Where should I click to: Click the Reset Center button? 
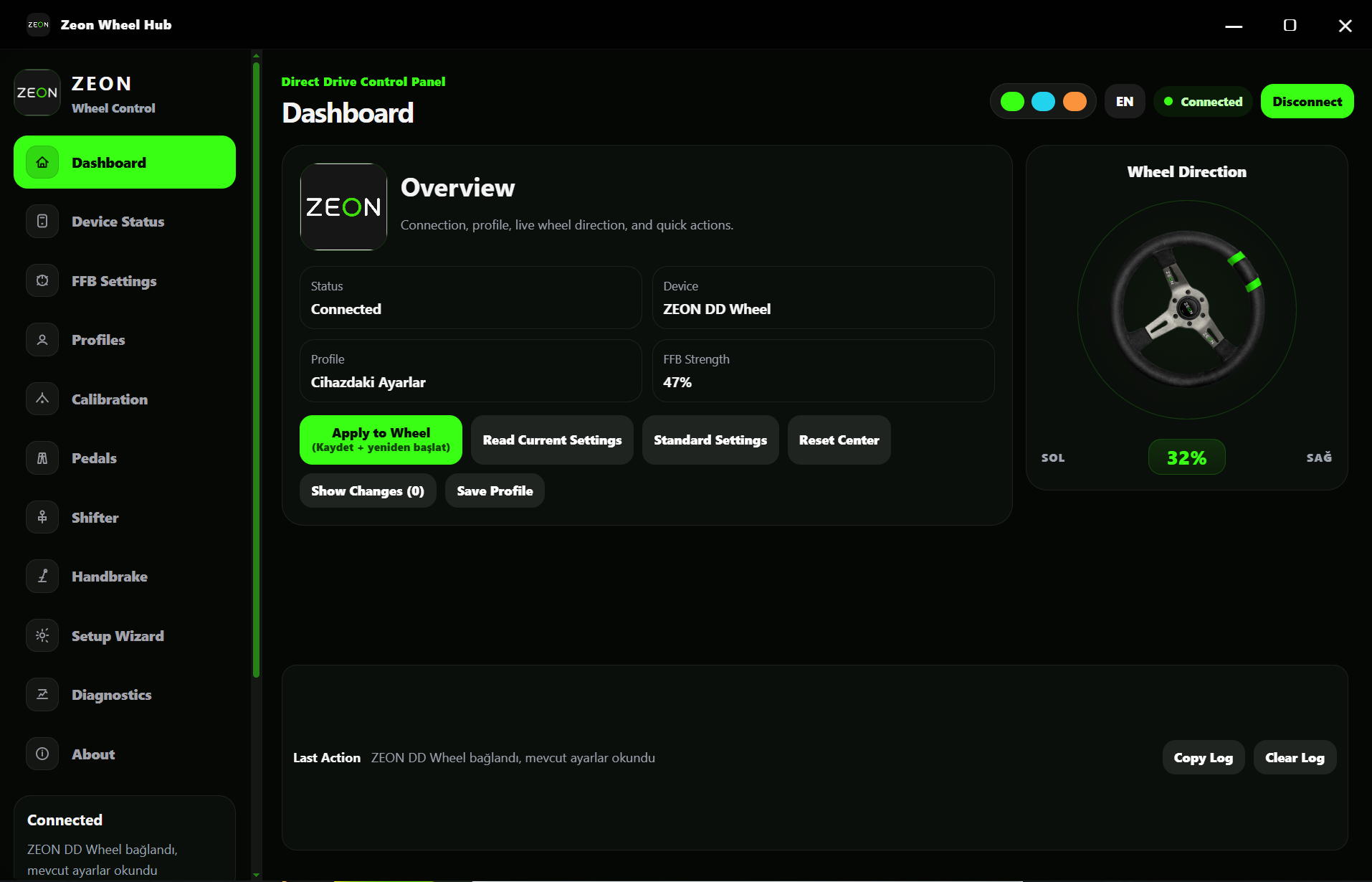(839, 440)
